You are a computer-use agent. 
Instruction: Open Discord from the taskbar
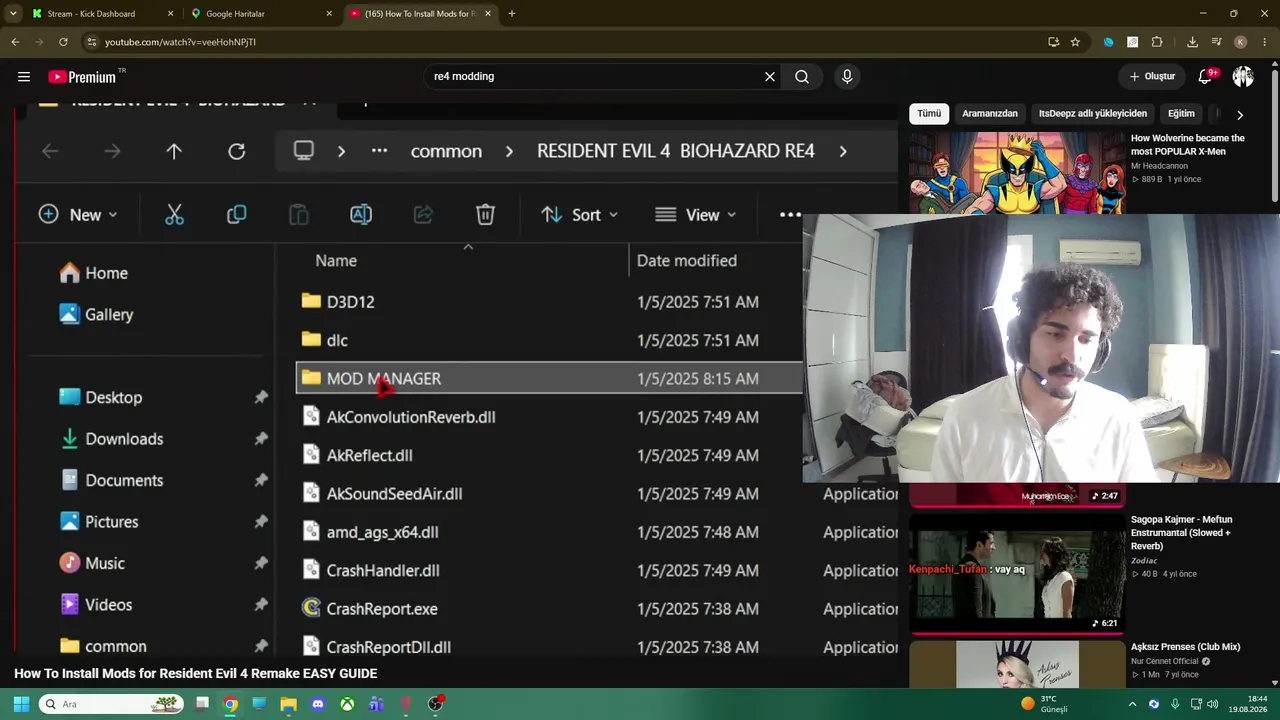pos(318,704)
